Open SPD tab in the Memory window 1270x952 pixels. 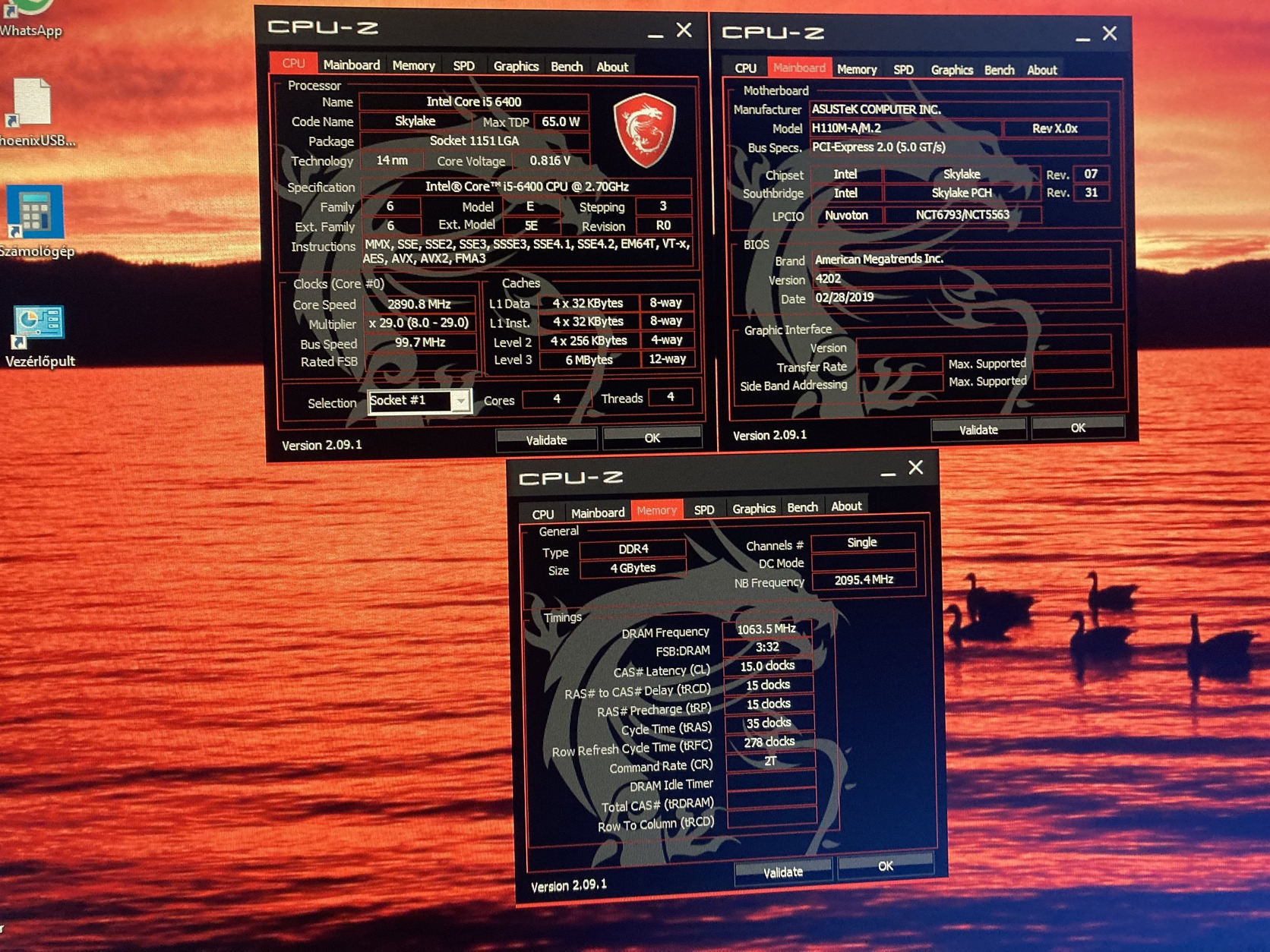(x=704, y=510)
